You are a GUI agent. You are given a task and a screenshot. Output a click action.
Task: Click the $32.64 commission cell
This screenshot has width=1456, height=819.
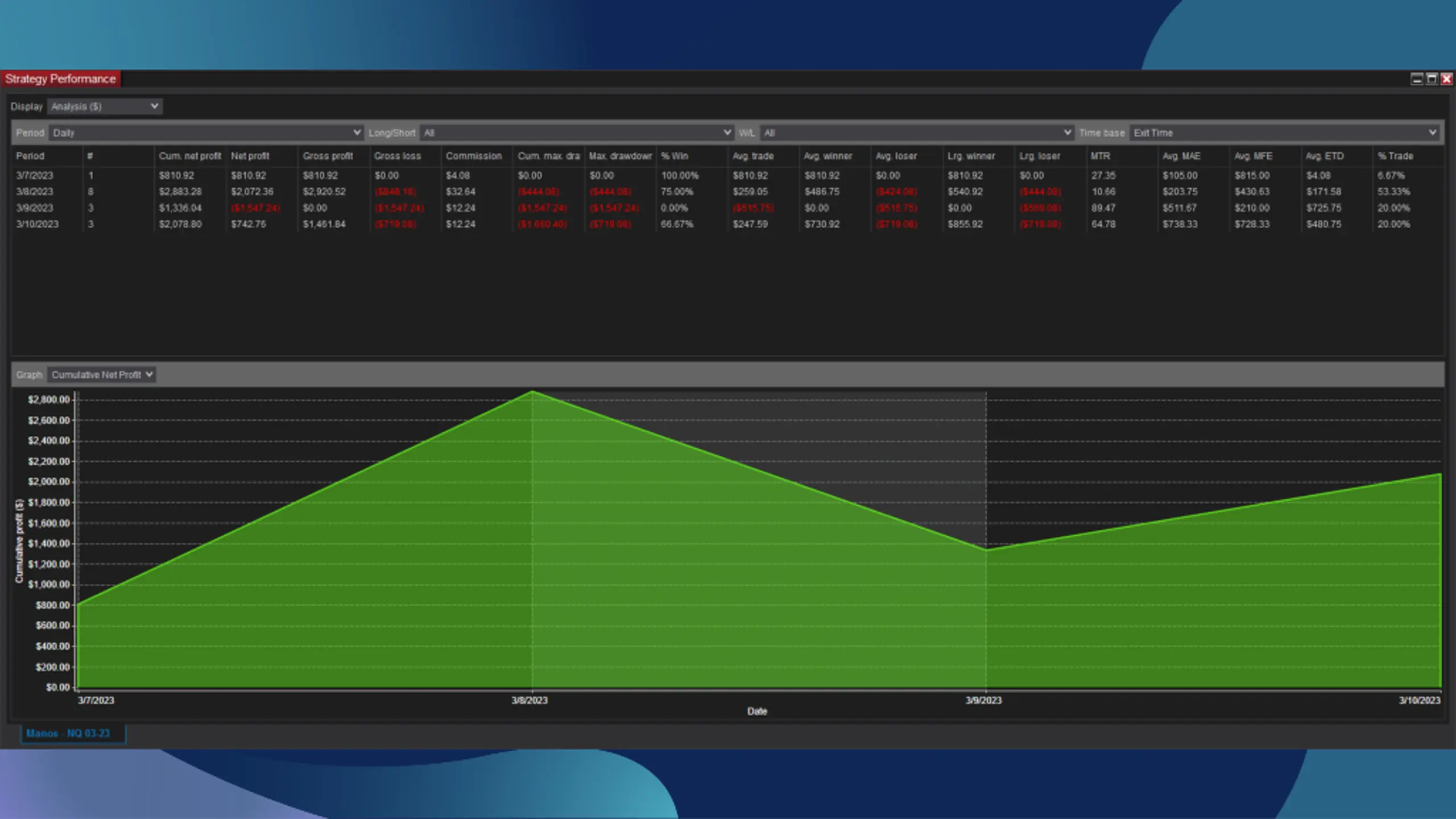(x=461, y=192)
